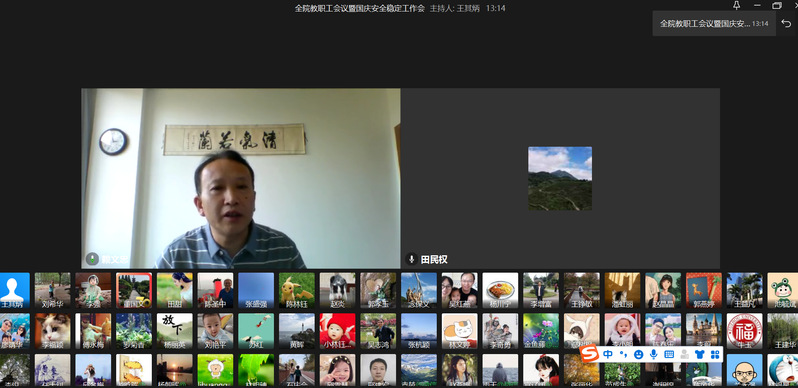Open Sogou soft keyboard icon
The height and width of the screenshot is (388, 798).
pos(669,354)
